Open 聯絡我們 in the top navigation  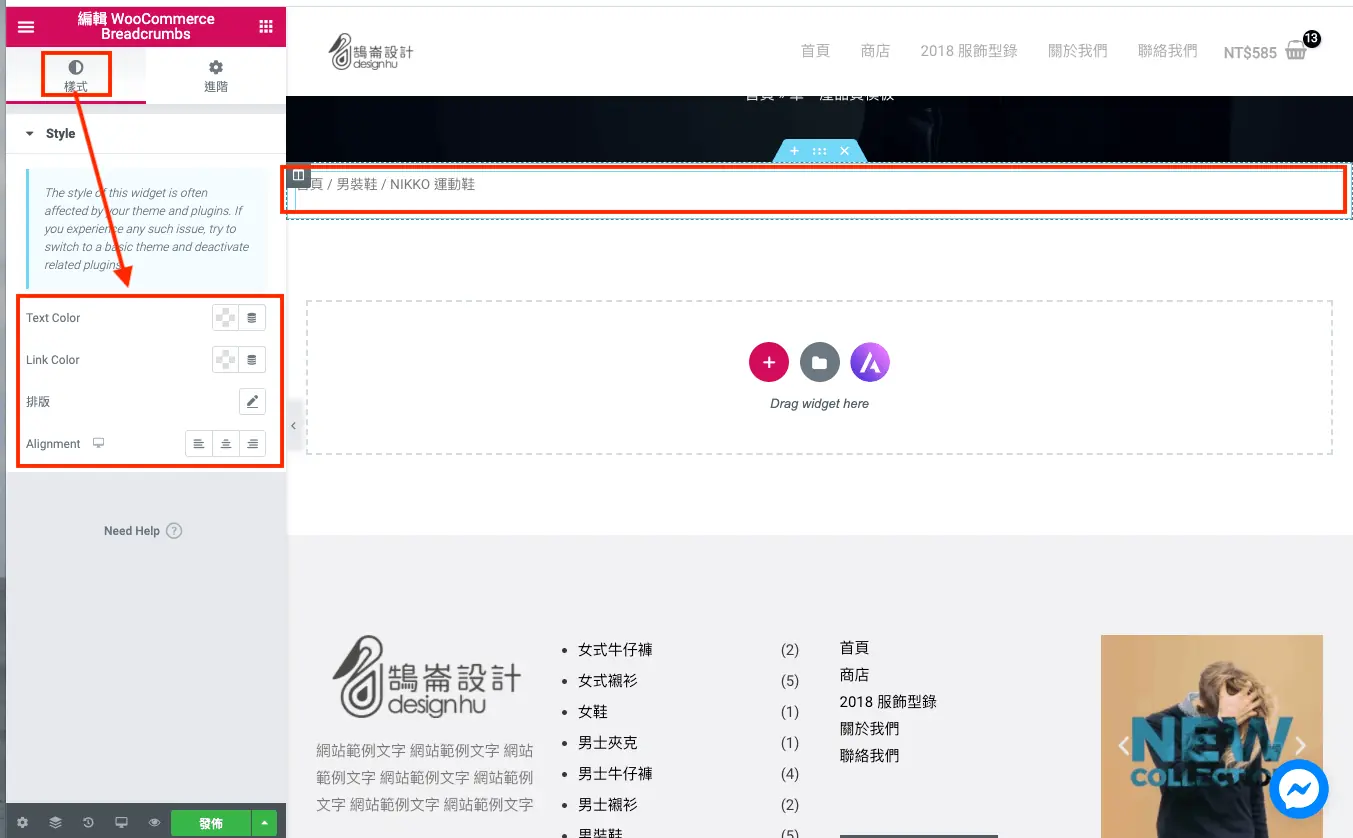[x=1168, y=51]
